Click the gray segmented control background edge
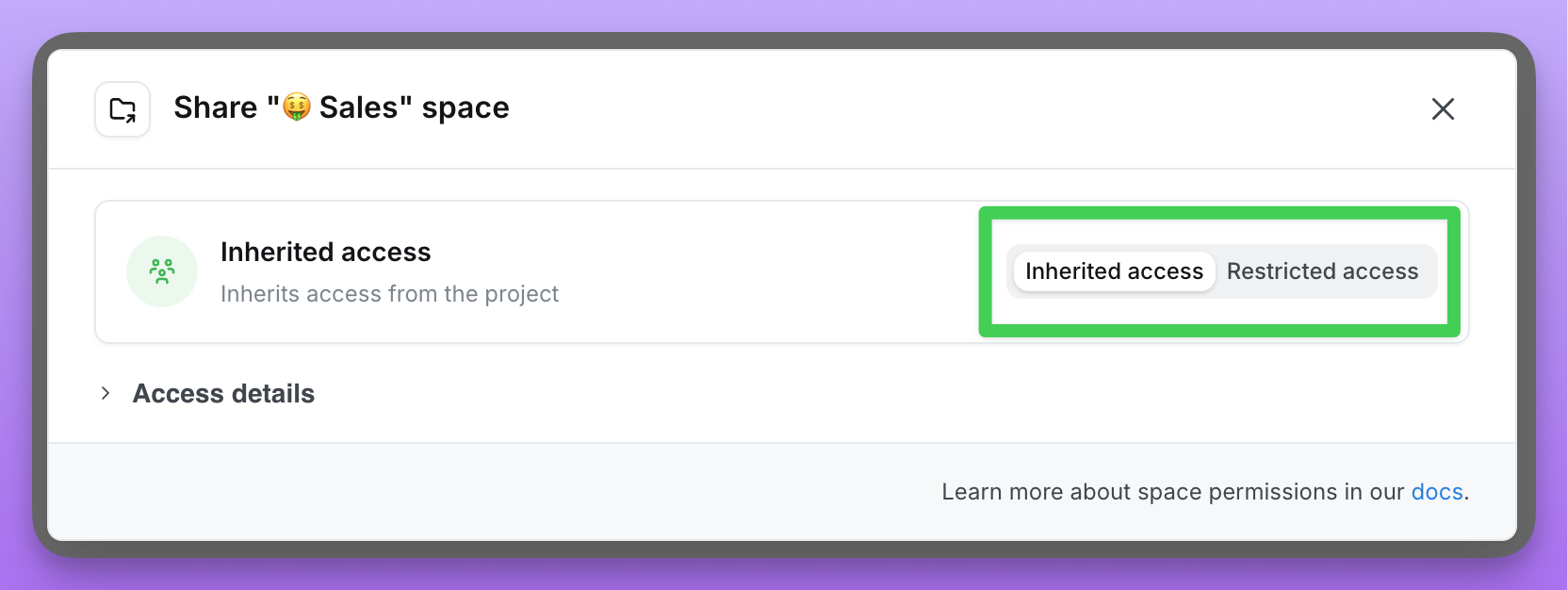The image size is (1568, 590). [x=1429, y=271]
